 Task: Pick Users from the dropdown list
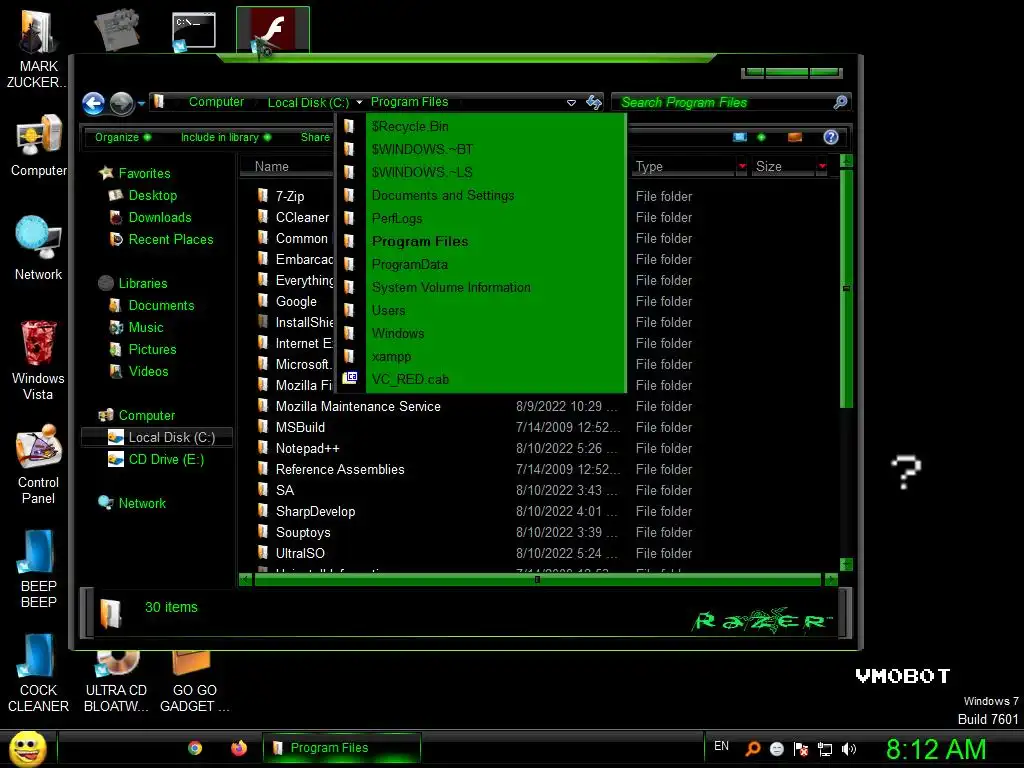[481, 310]
